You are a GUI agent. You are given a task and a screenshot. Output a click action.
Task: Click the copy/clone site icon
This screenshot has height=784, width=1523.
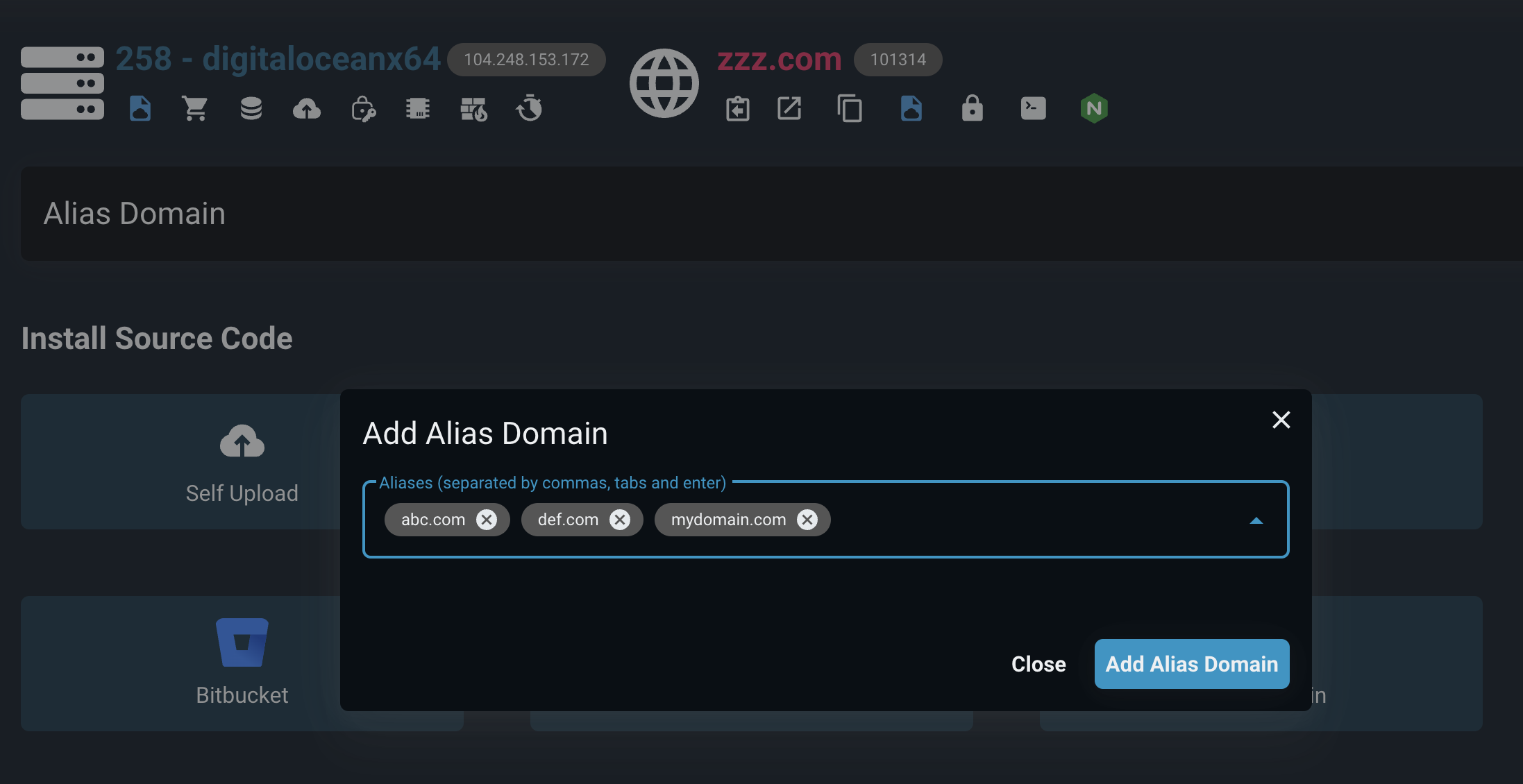(x=850, y=108)
